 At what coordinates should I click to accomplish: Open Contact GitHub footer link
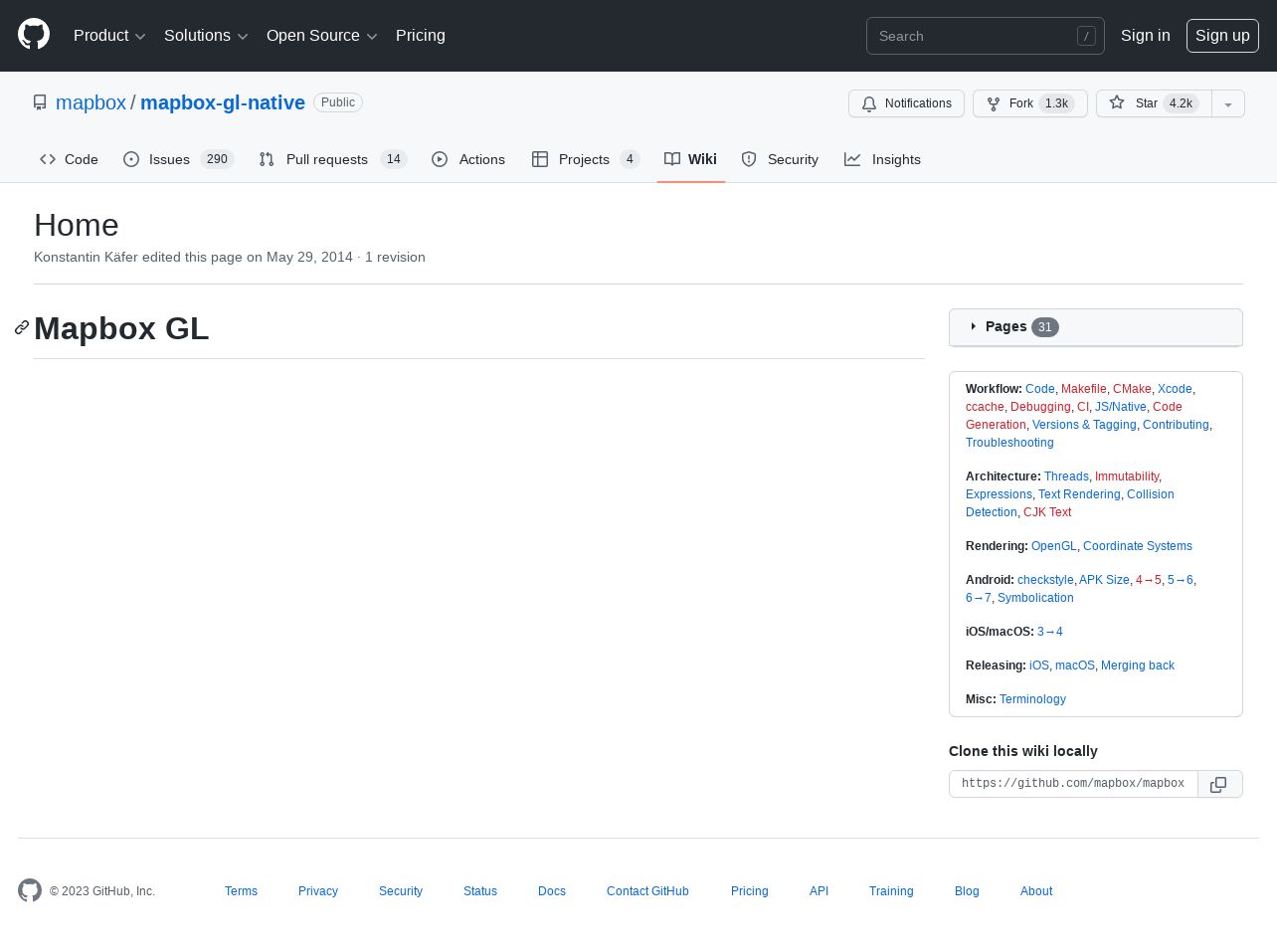tap(647, 891)
